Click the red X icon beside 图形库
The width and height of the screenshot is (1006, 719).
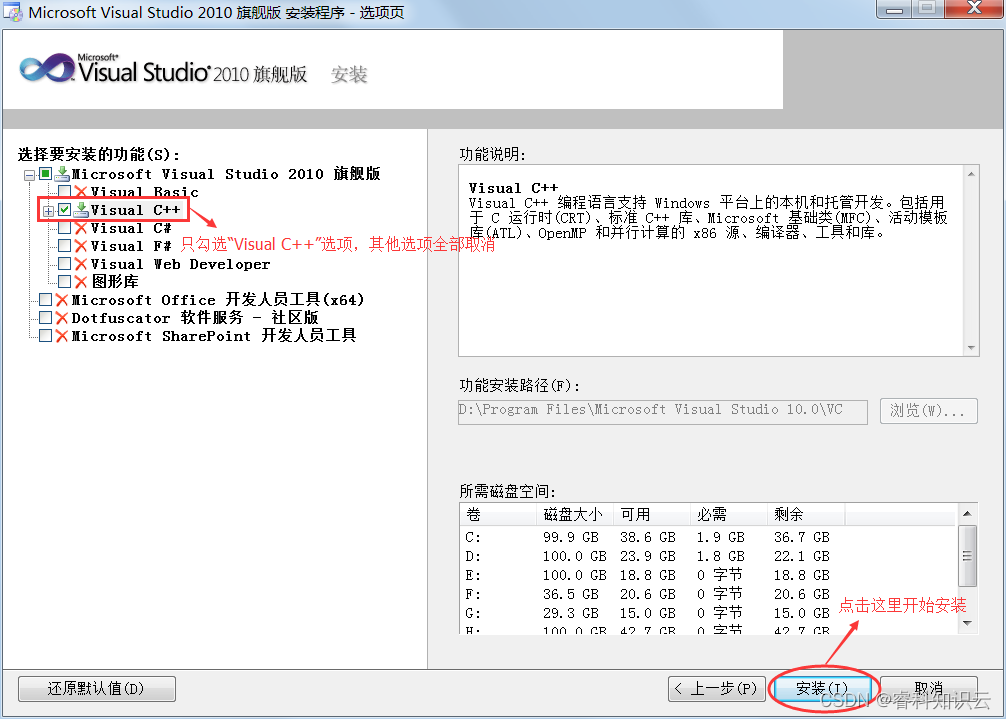coord(81,282)
